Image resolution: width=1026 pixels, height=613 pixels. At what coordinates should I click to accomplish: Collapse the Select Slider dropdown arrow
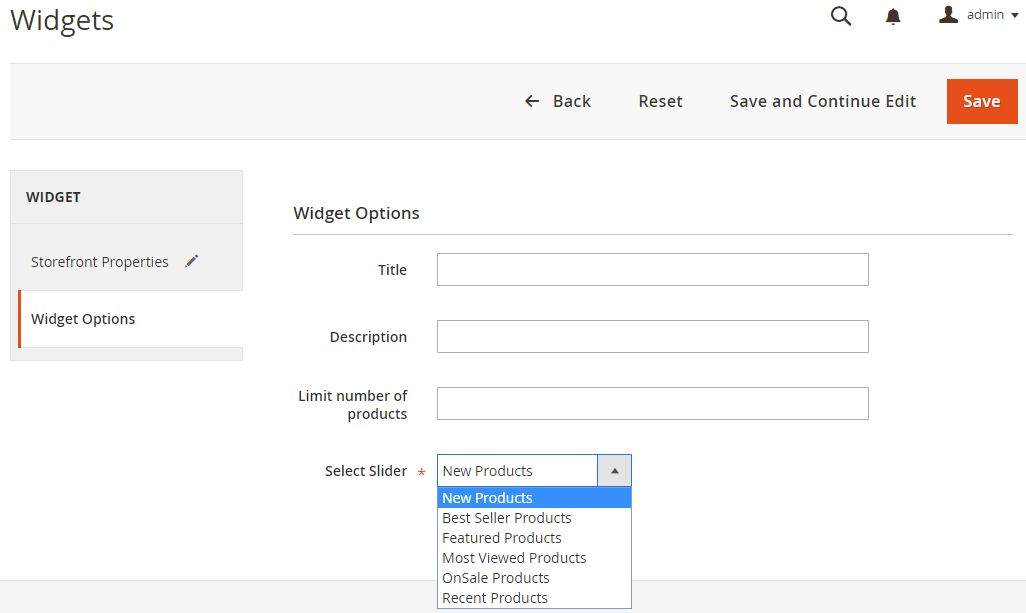(614, 471)
